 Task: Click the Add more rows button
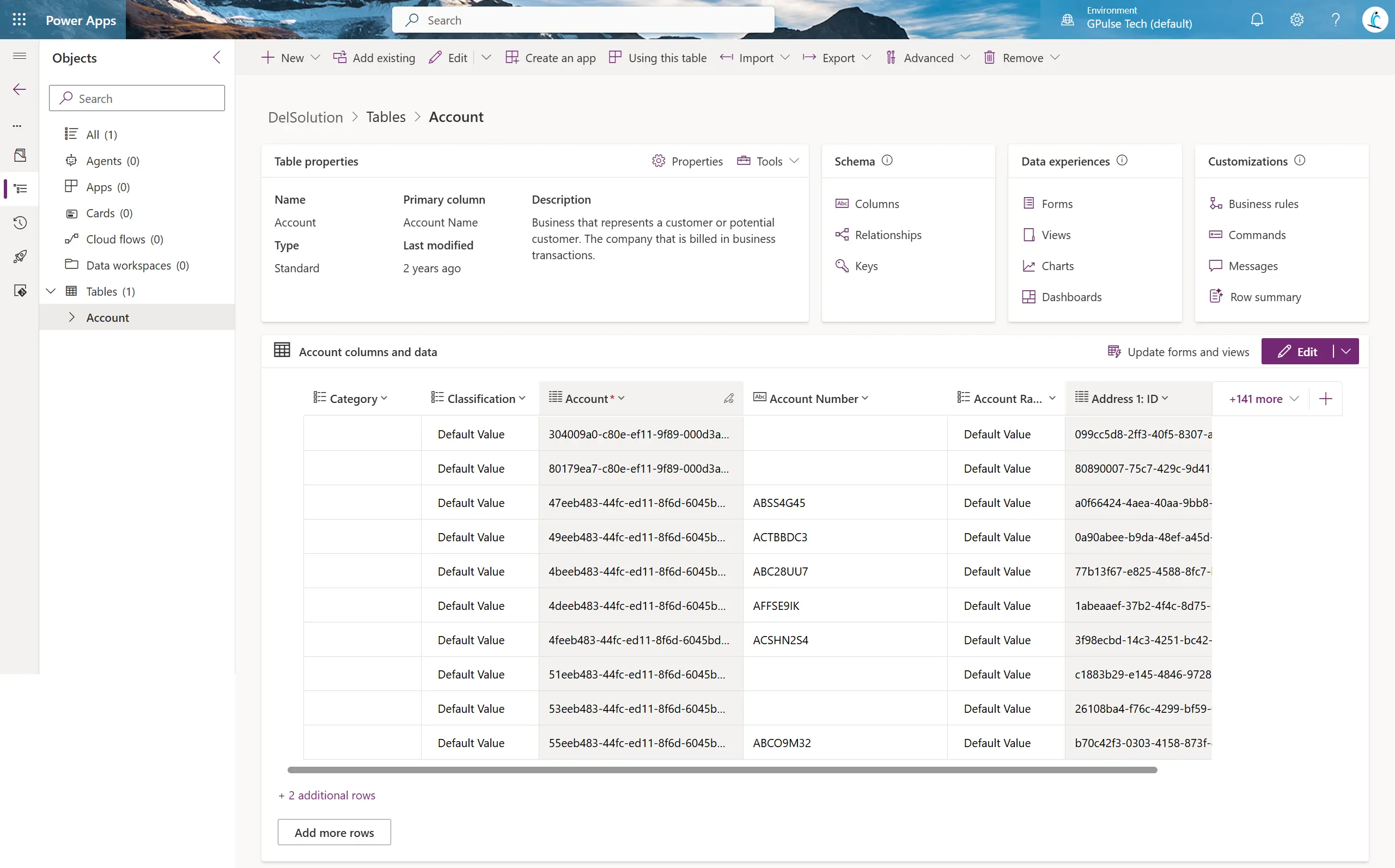coord(333,832)
